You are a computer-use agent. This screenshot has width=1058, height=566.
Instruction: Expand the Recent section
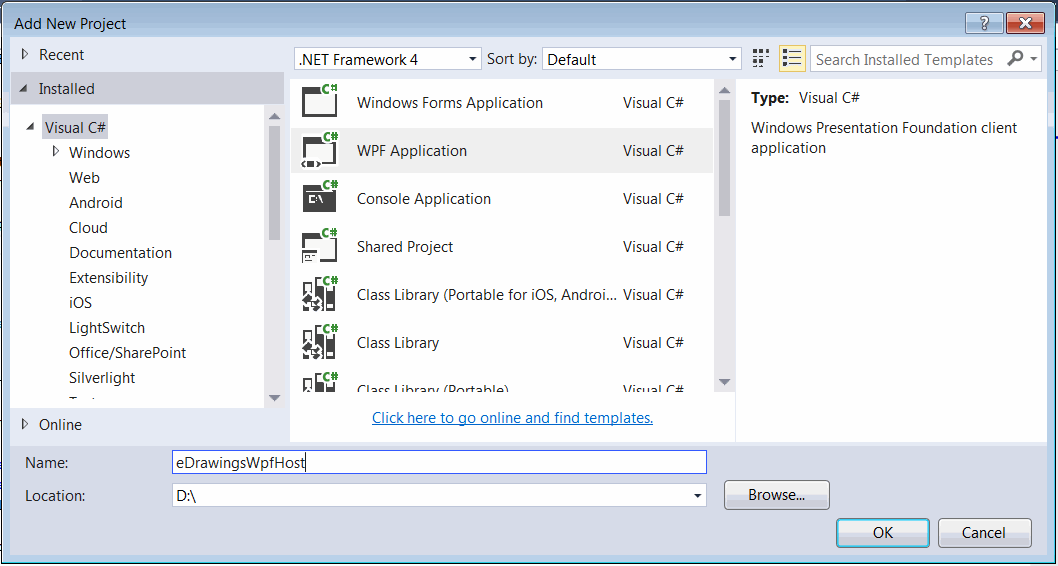point(26,55)
